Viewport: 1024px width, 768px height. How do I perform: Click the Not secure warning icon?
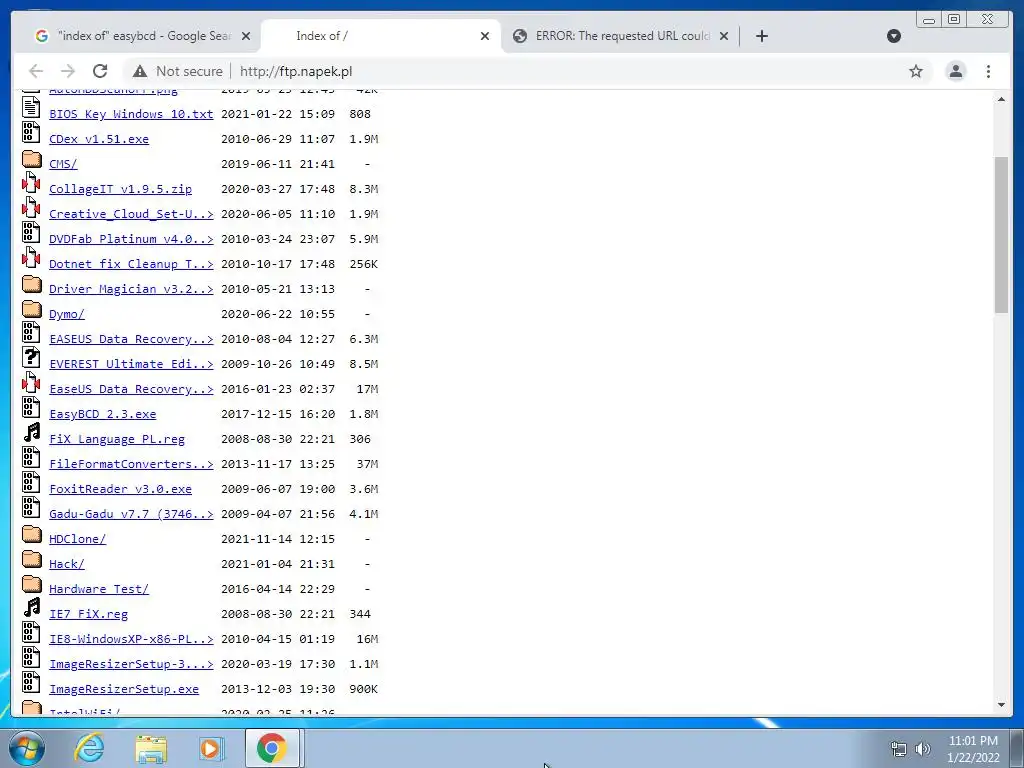pyautogui.click(x=140, y=71)
